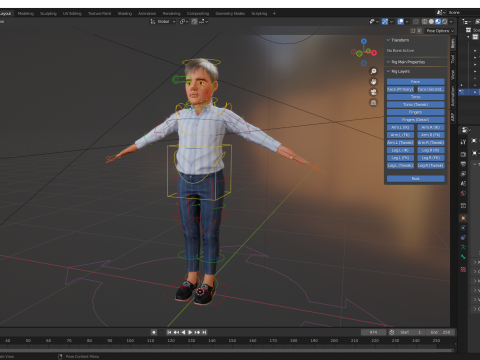Click the Fingers (Detail) layer button

[x=416, y=120]
